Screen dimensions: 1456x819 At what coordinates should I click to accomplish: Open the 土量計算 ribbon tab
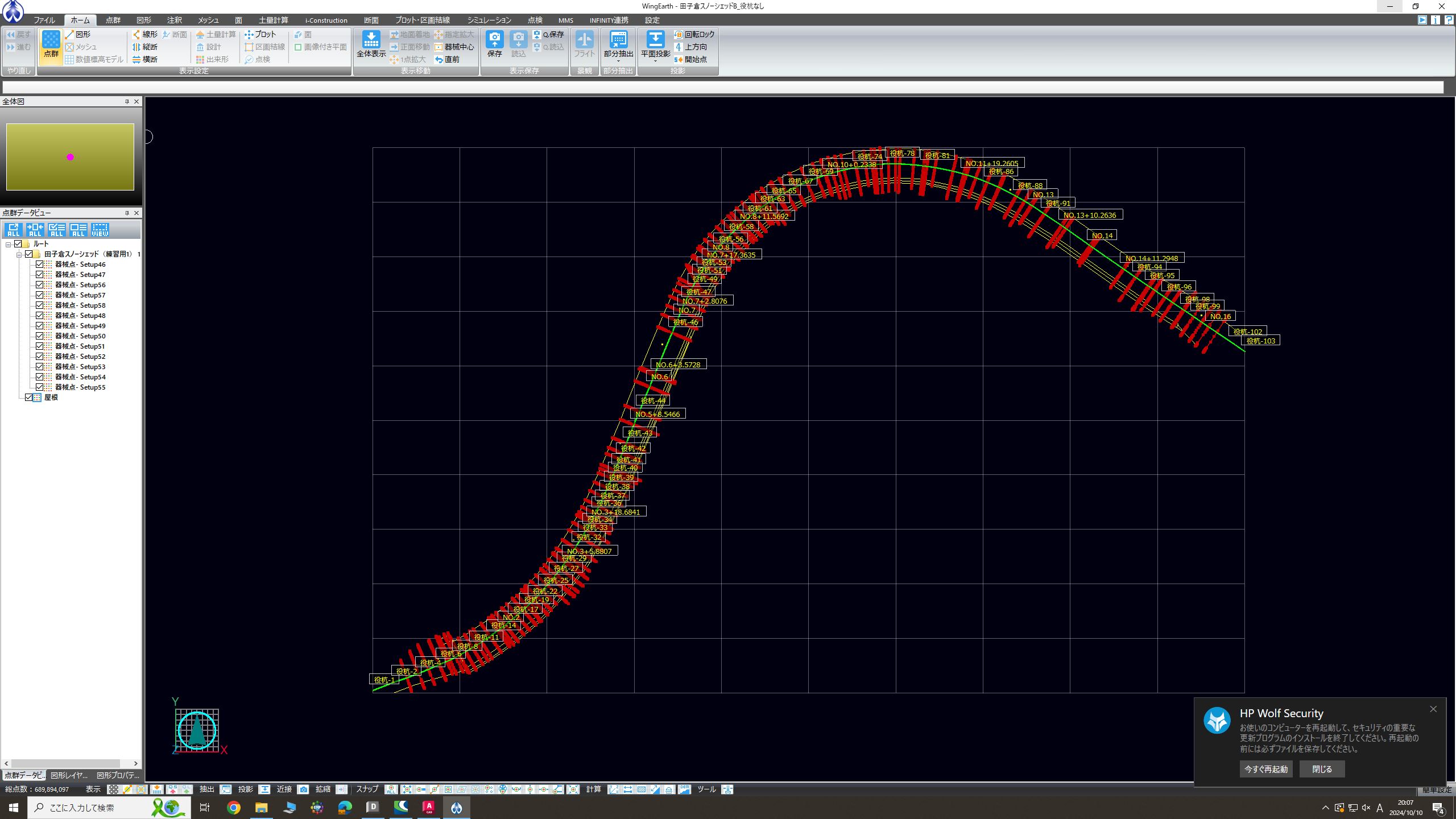click(273, 20)
